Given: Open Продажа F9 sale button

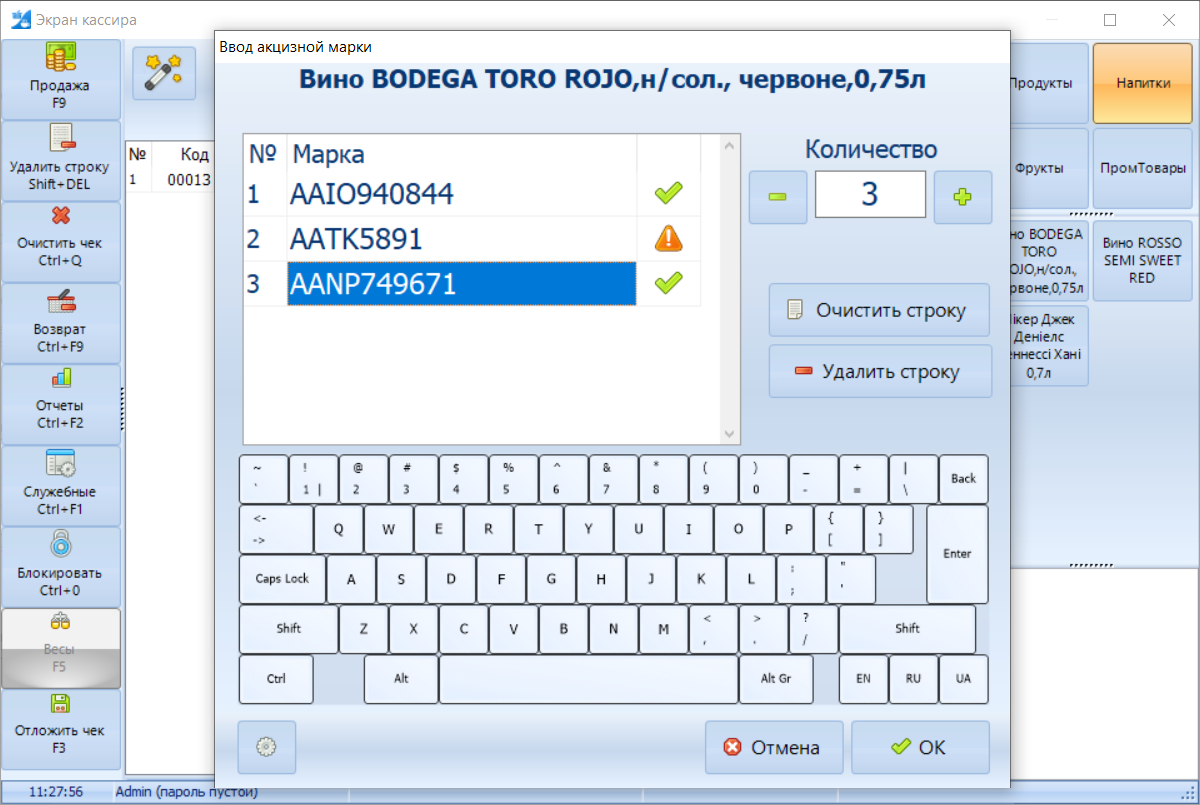Looking at the screenshot, I should (60, 78).
